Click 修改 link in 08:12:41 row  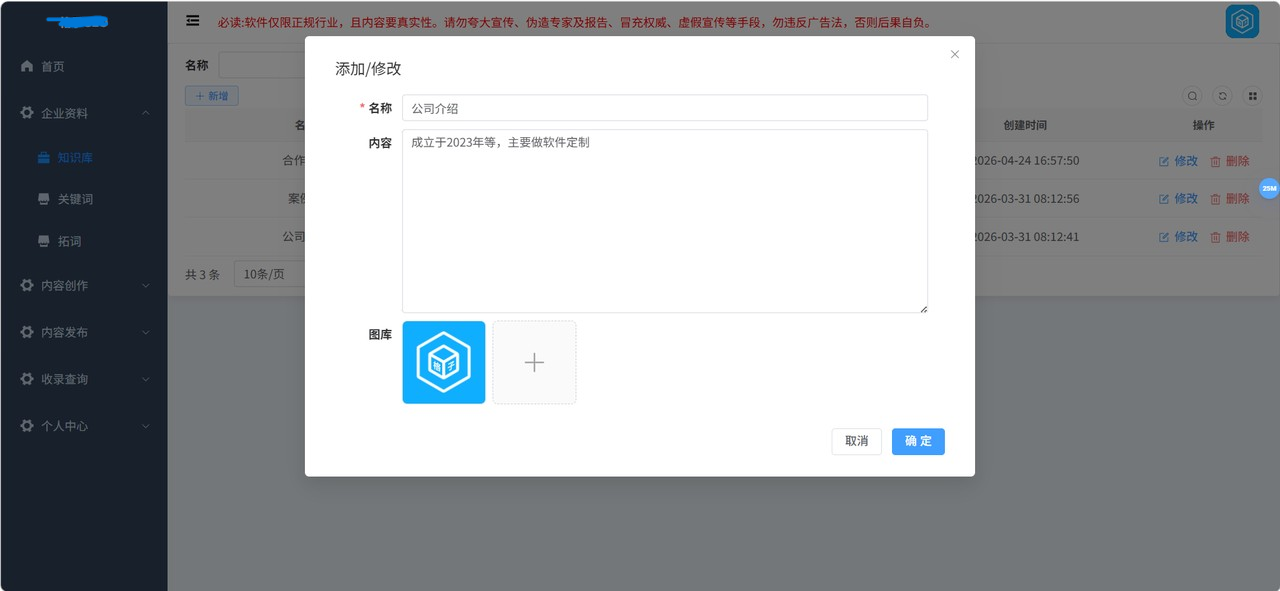point(1186,237)
